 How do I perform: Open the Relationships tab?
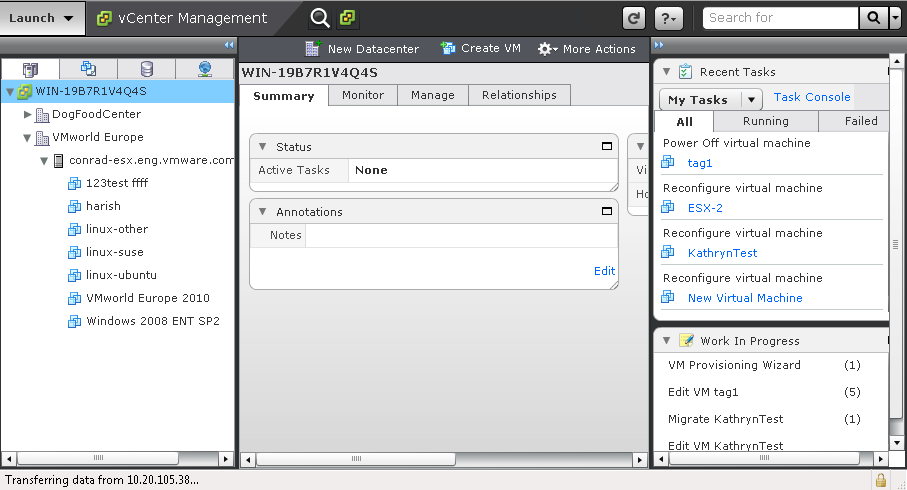[x=519, y=95]
